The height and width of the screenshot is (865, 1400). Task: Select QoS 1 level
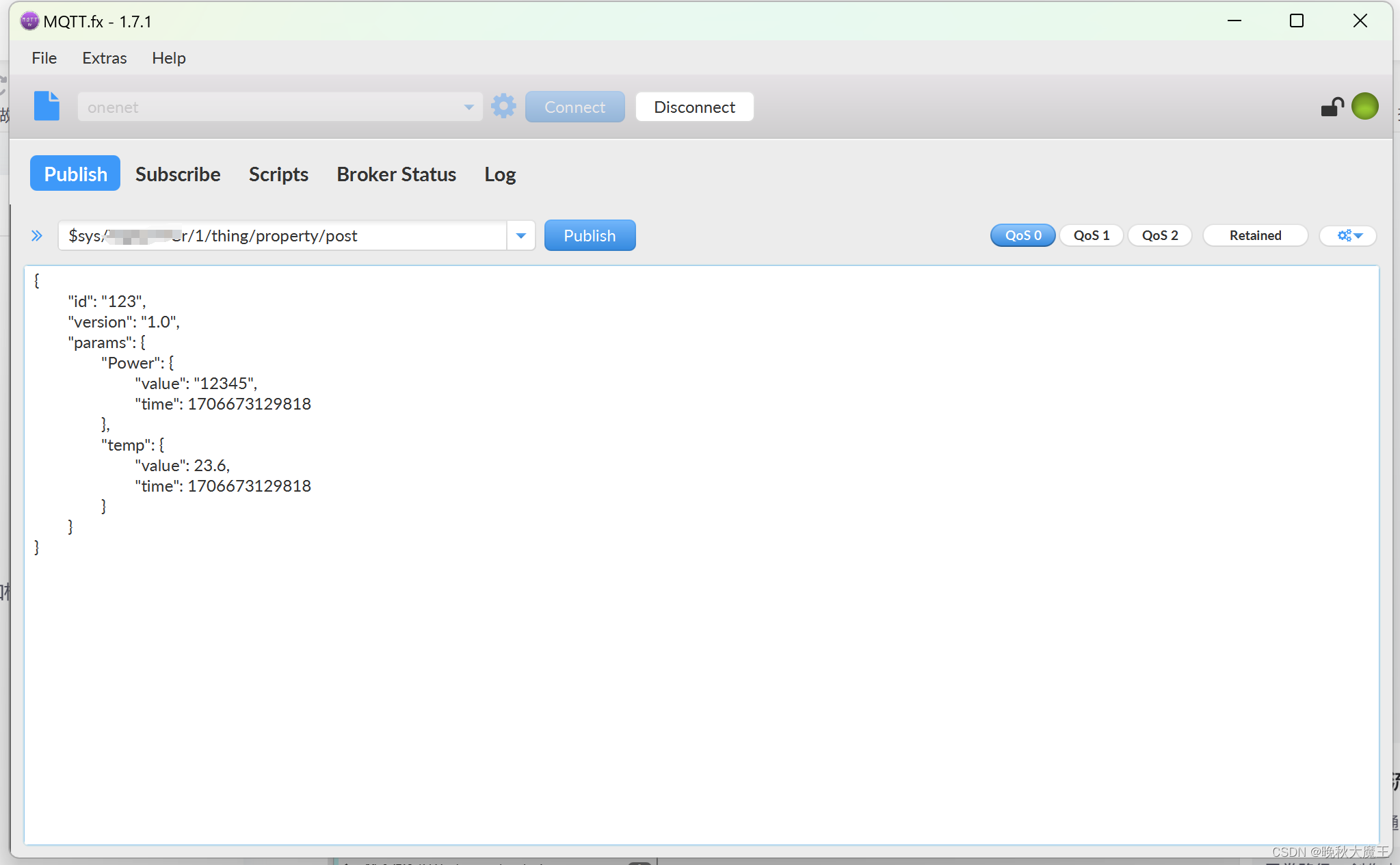[1091, 236]
